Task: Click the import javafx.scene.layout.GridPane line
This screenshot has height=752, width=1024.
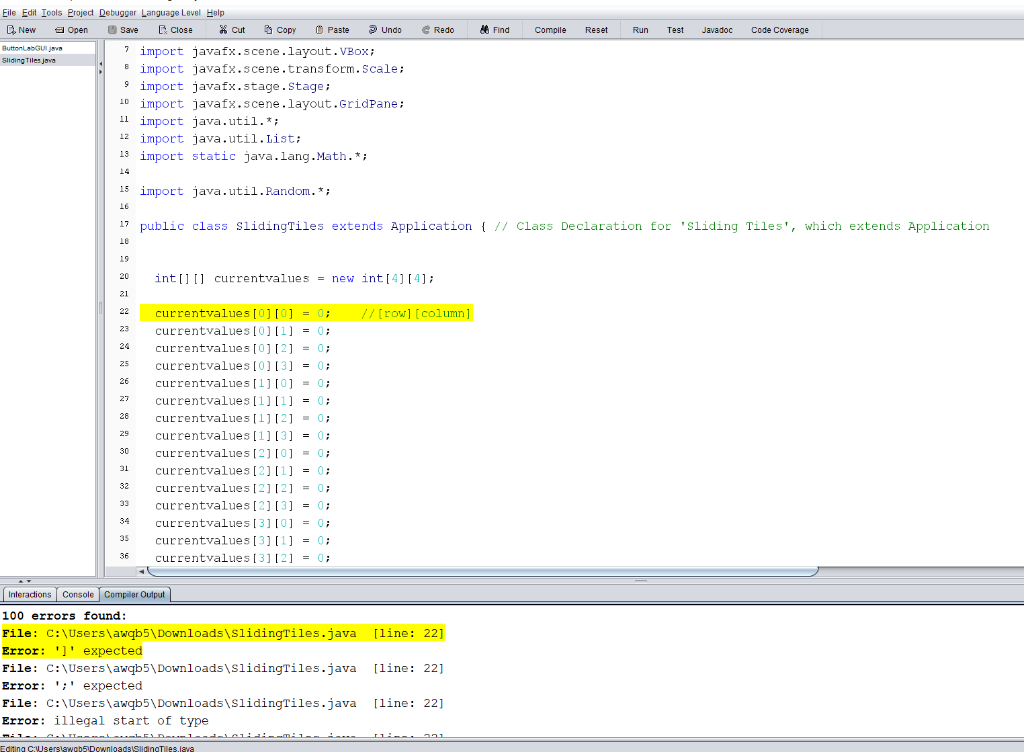Action: (x=272, y=104)
